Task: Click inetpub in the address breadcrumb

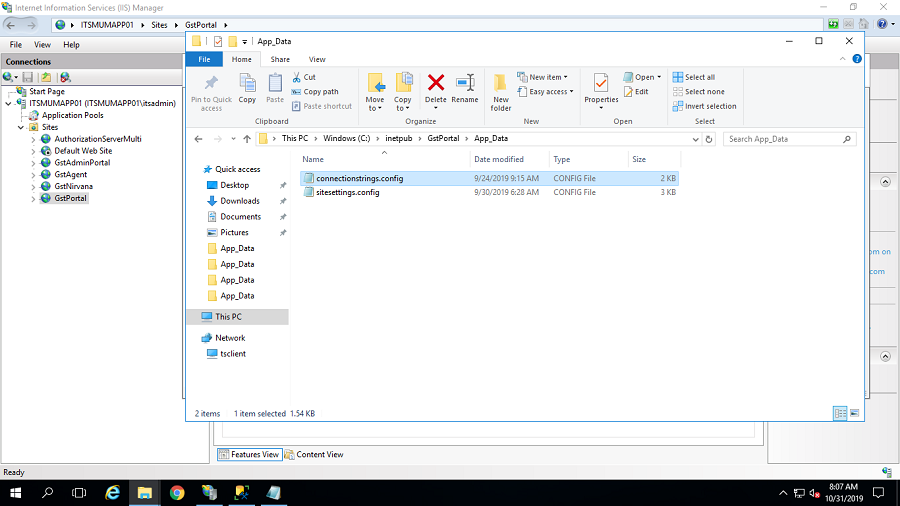Action: [x=399, y=138]
